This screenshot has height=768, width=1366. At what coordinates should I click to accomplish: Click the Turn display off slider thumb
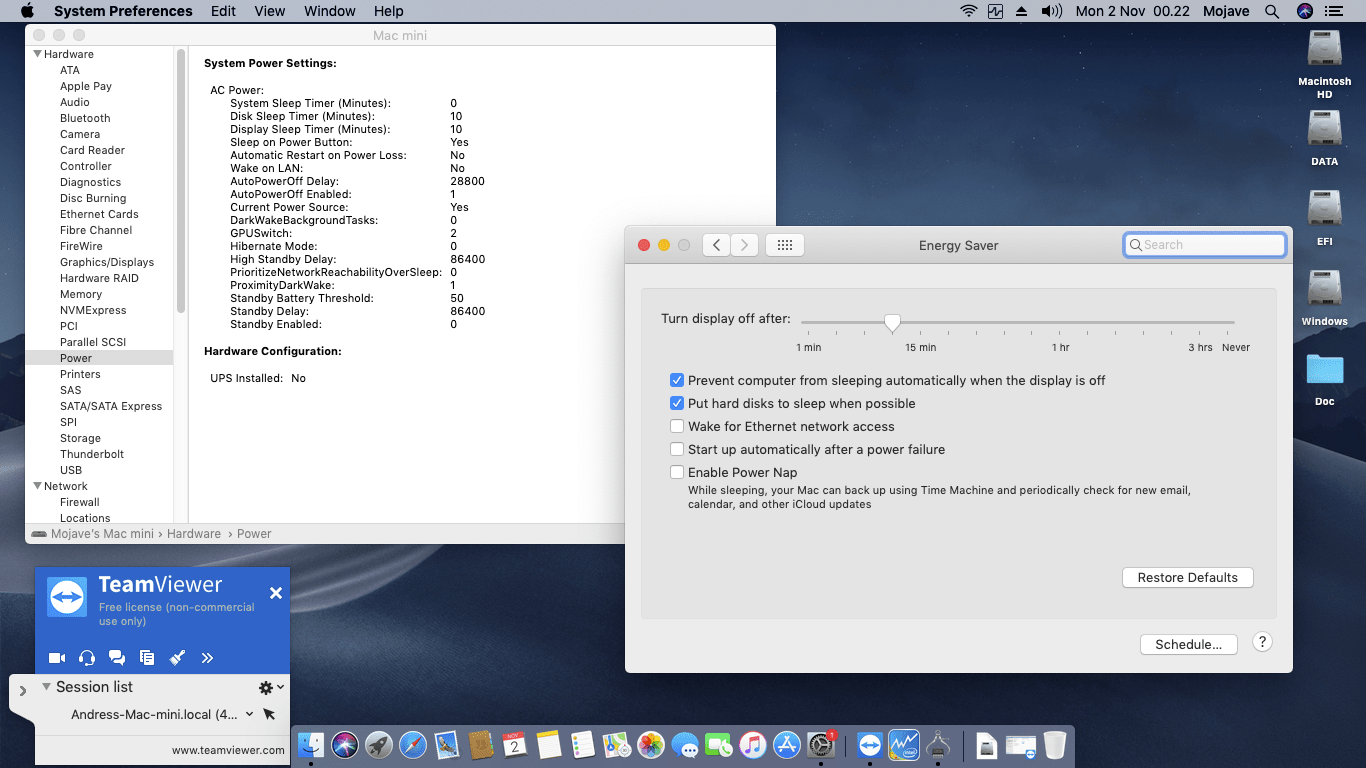pos(892,322)
